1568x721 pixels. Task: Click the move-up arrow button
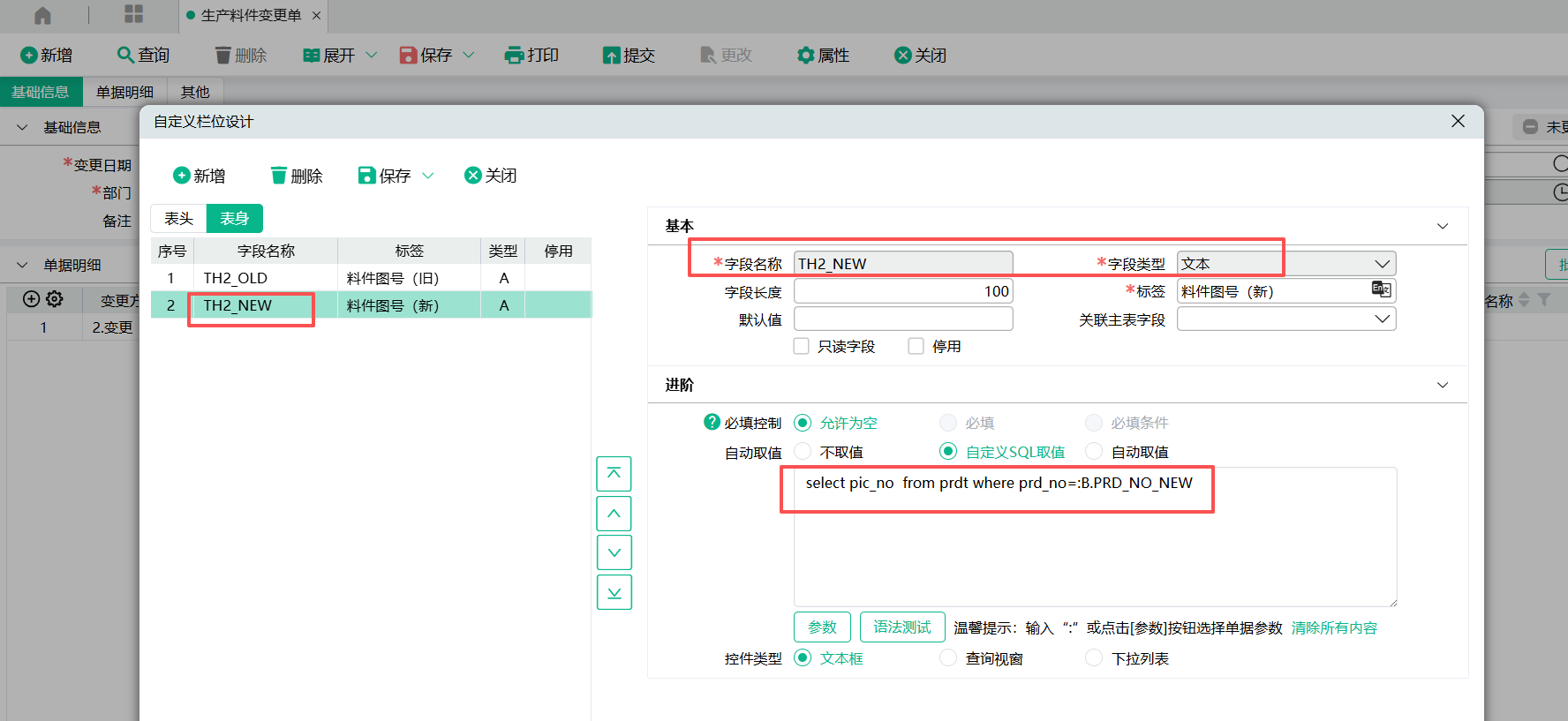tap(614, 514)
